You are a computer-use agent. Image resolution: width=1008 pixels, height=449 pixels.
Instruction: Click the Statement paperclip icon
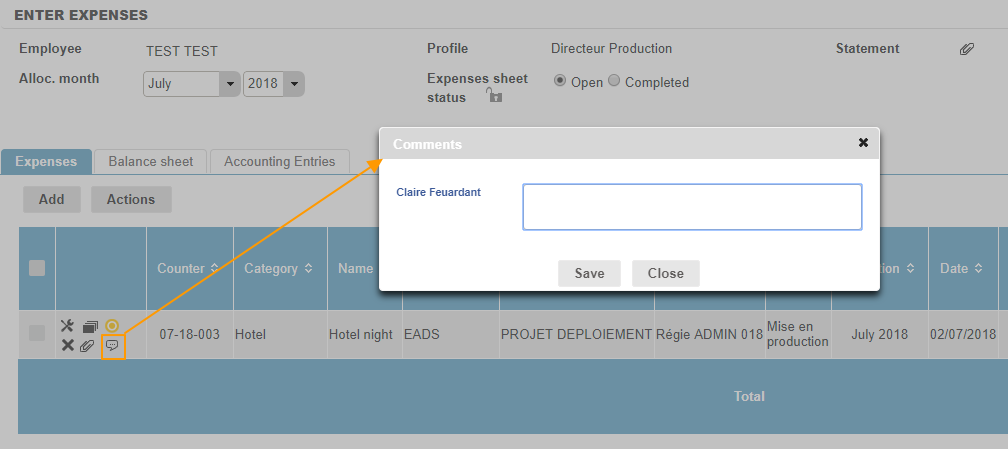point(966,49)
